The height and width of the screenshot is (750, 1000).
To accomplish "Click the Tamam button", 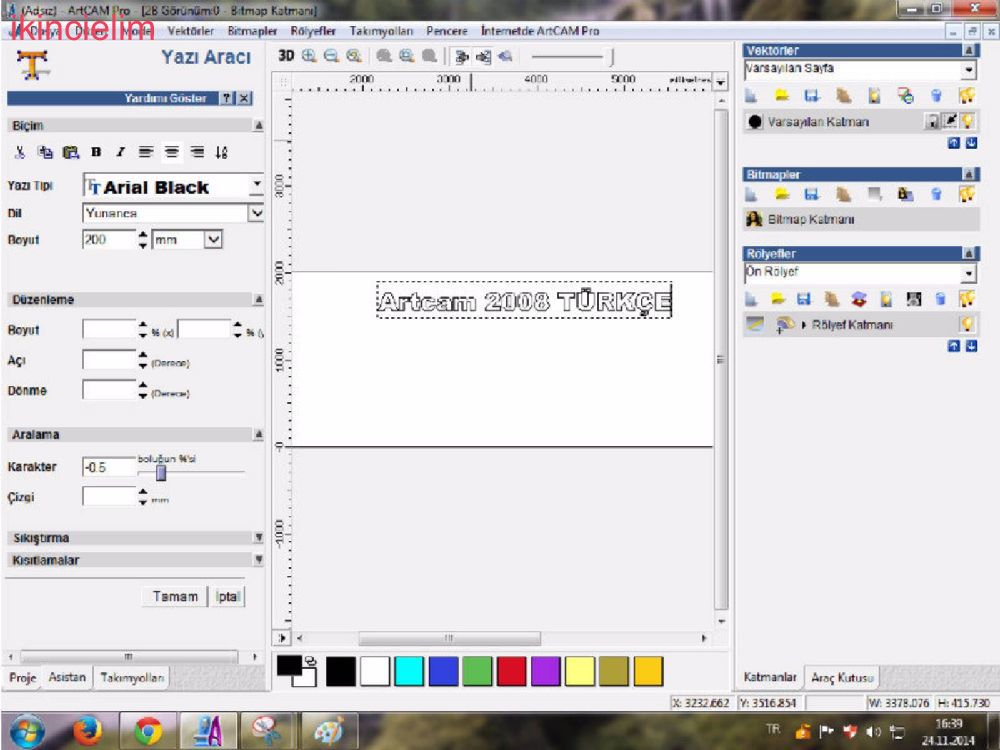I will coord(175,596).
